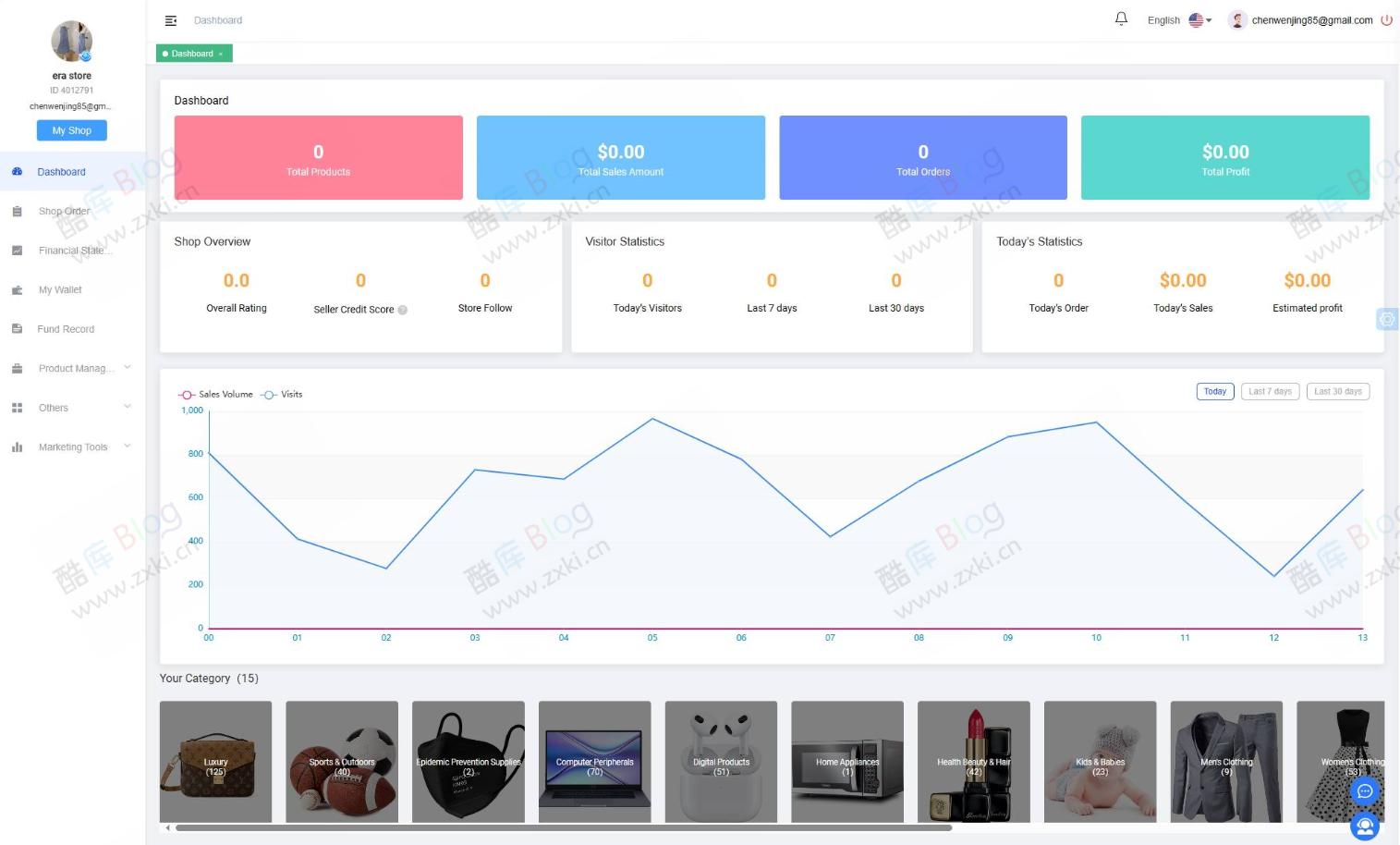1400x845 pixels.
Task: Open the English language dropdown
Action: click(x=1179, y=19)
